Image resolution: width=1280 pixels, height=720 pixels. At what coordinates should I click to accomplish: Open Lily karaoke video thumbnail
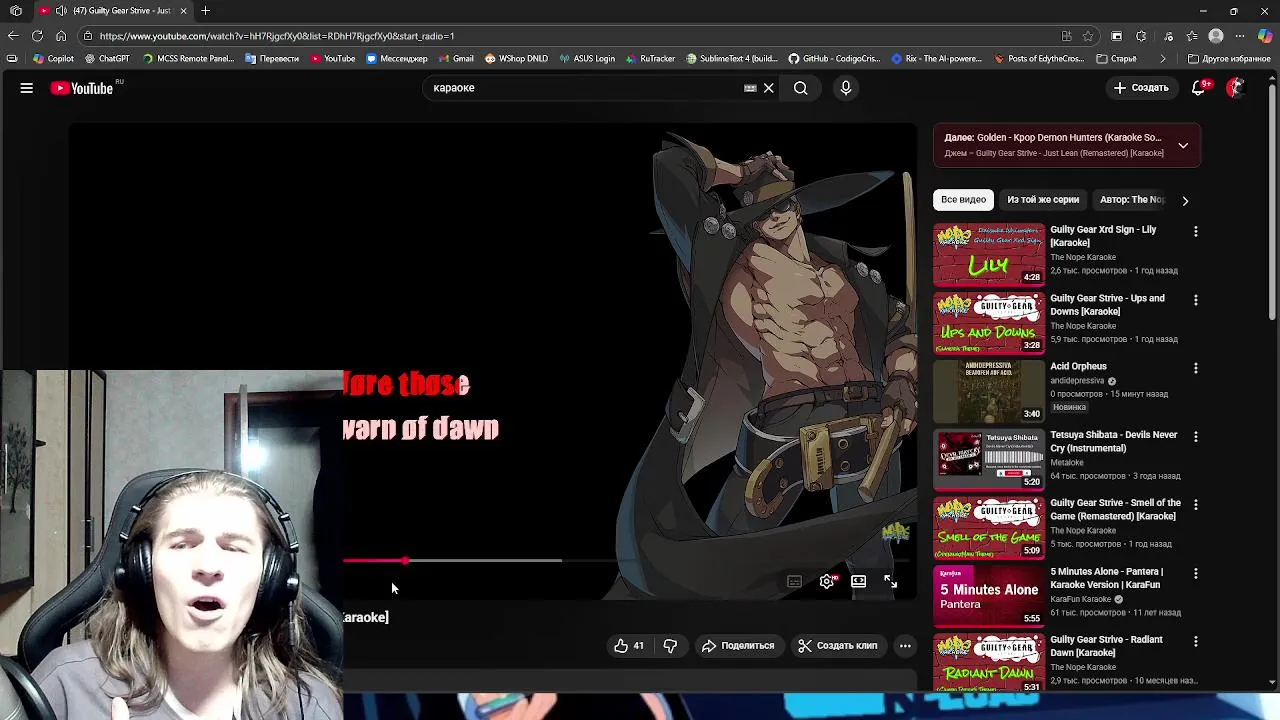[x=989, y=254]
